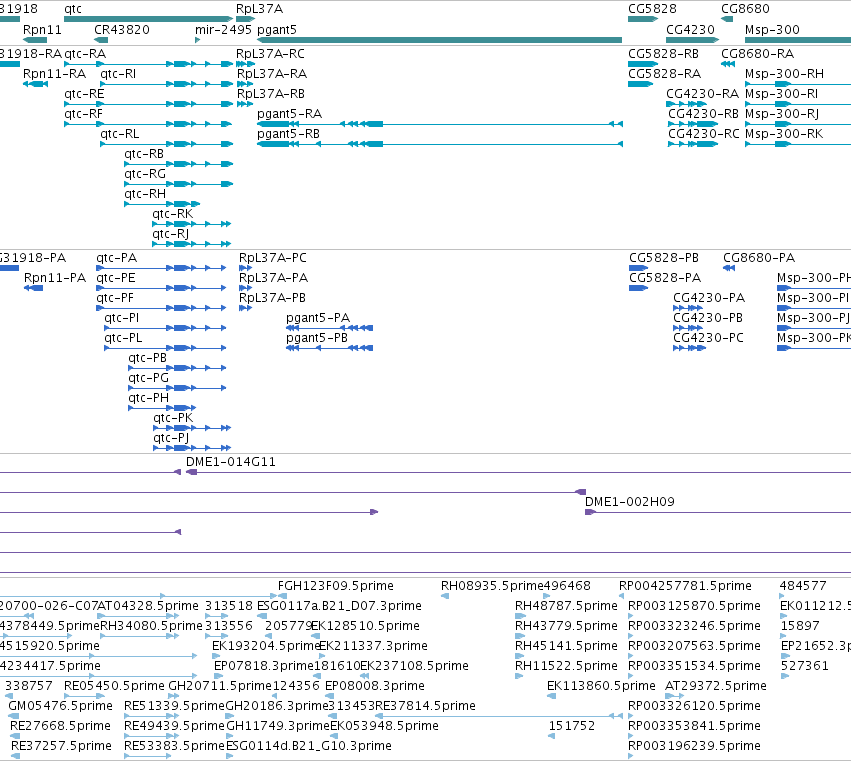851x761 pixels.
Task: Click transcript RpL37A-RB label
Action: (x=270, y=94)
